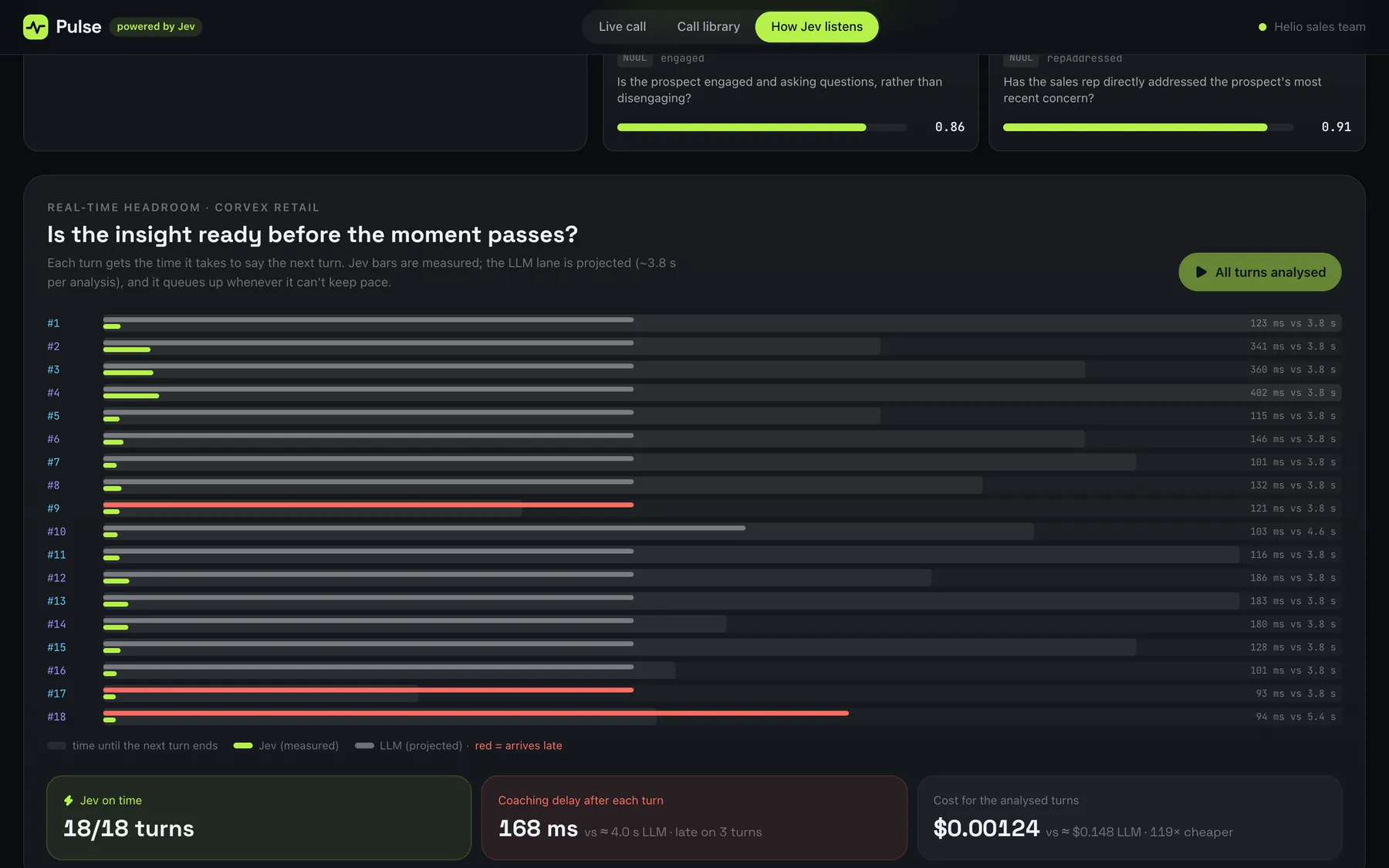Click turn label #16
The height and width of the screenshot is (868, 1389).
pyautogui.click(x=56, y=670)
